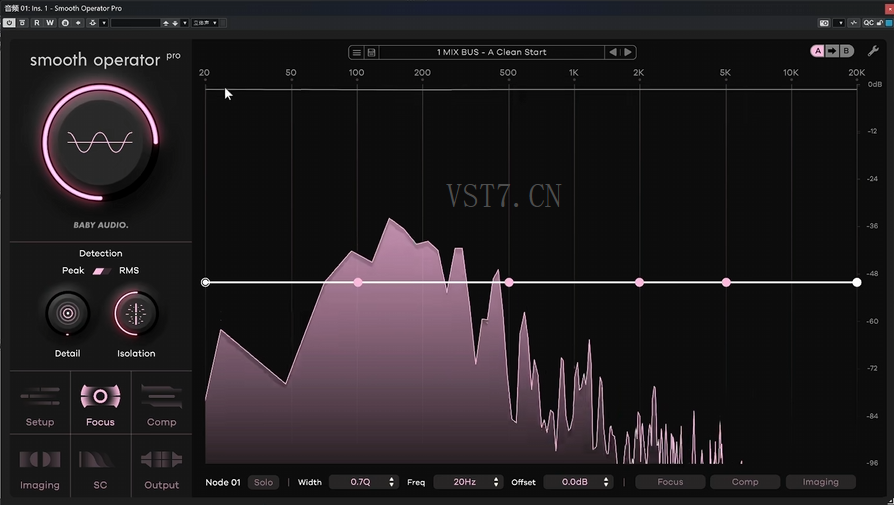Open dropdown next to camera icon

(839, 23)
